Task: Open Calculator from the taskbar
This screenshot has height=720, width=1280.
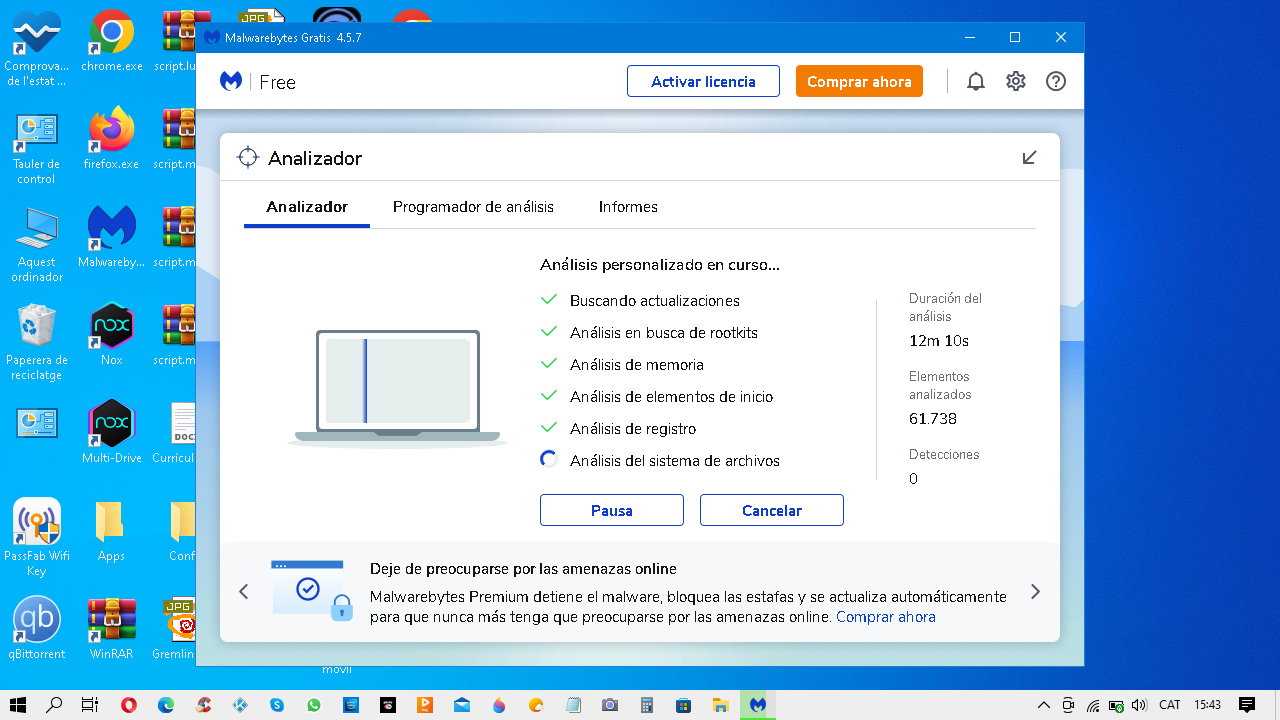Action: tap(647, 705)
